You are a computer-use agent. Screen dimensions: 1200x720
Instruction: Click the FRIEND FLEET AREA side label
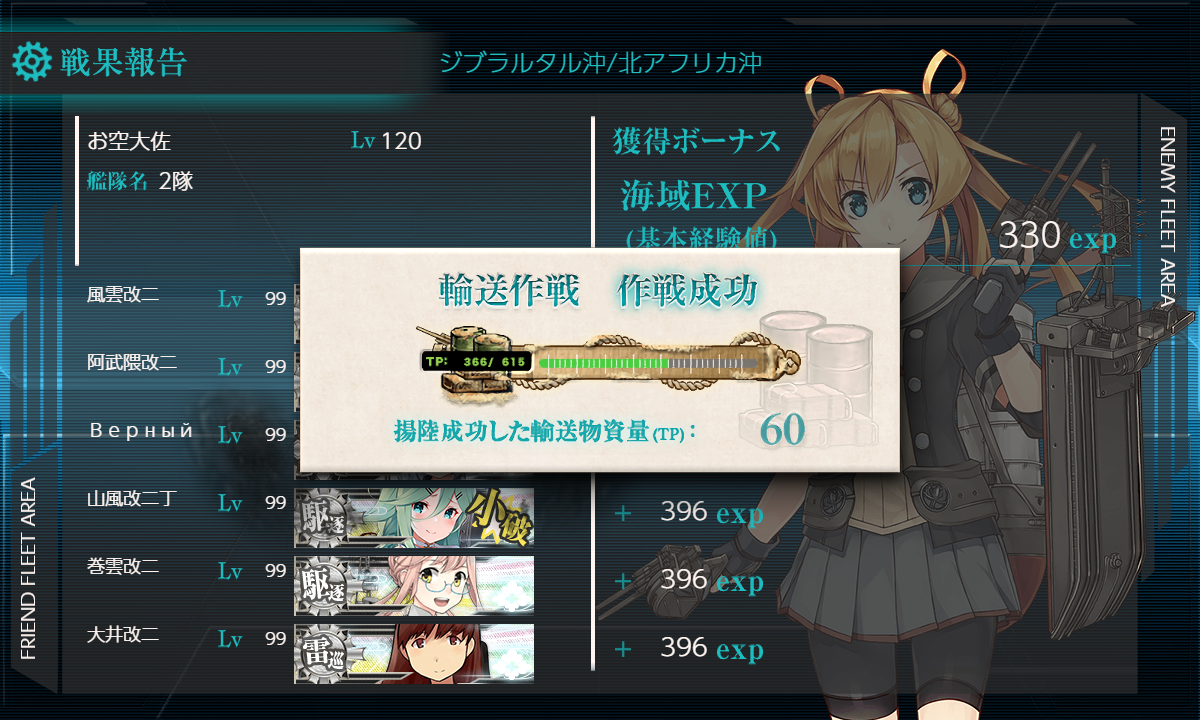point(28,568)
